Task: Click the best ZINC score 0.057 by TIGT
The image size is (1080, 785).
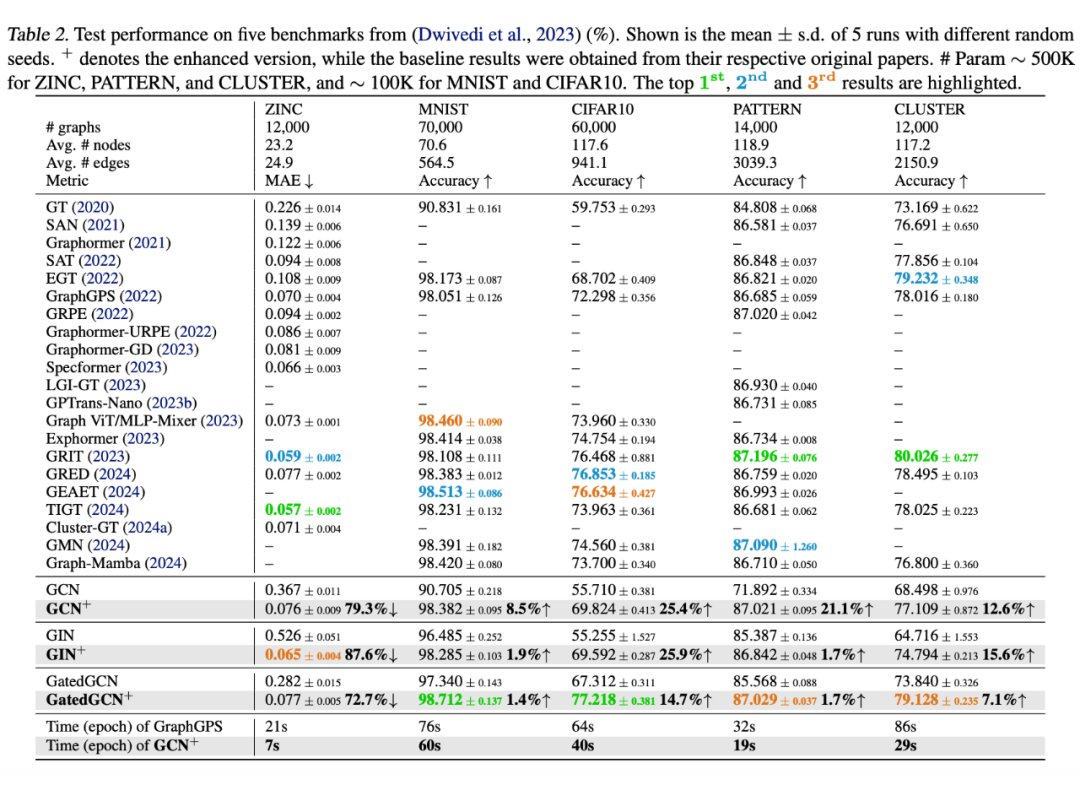Action: click(284, 510)
